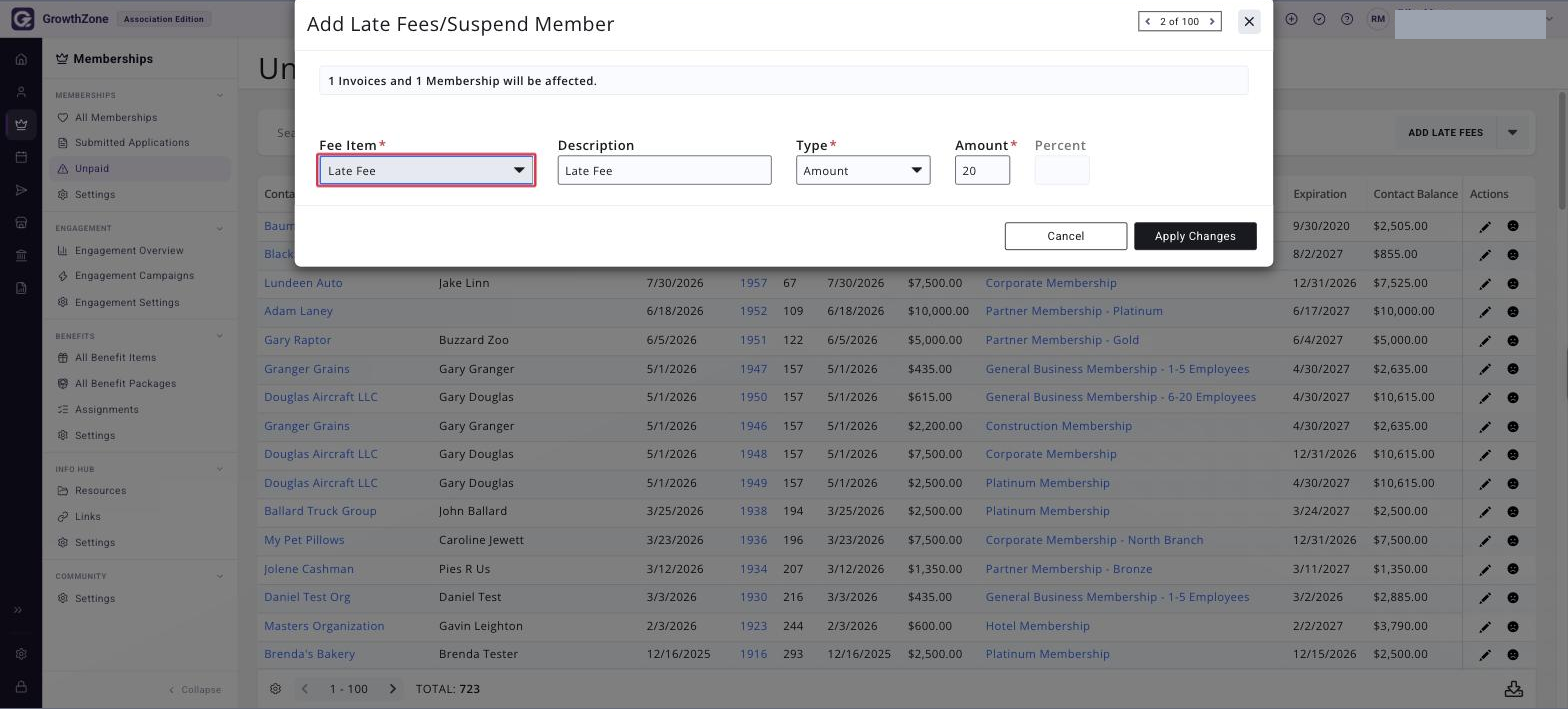Click the Amount field showing 20

(982, 170)
